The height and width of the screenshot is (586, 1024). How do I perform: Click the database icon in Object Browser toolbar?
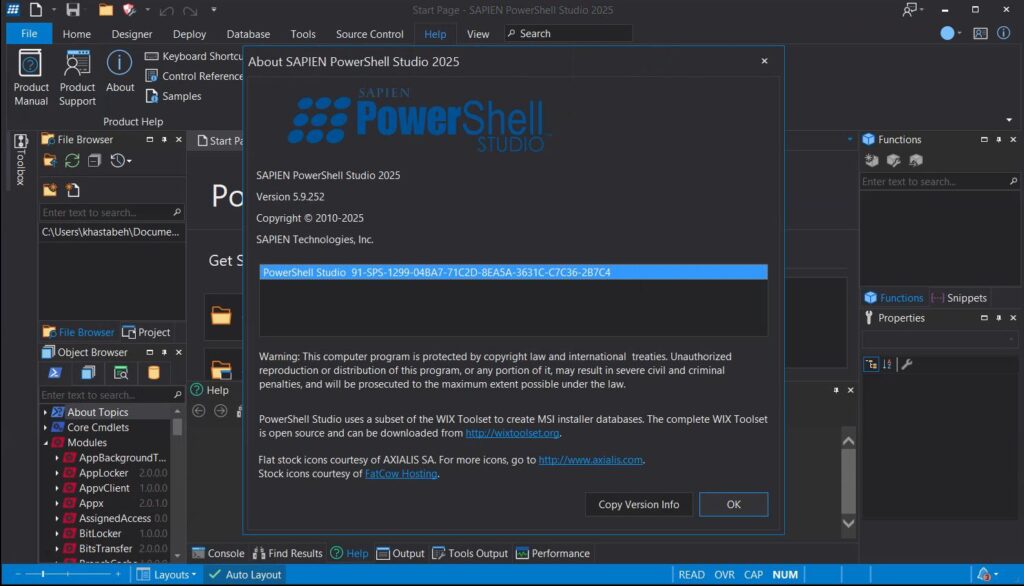pyautogui.click(x=153, y=373)
